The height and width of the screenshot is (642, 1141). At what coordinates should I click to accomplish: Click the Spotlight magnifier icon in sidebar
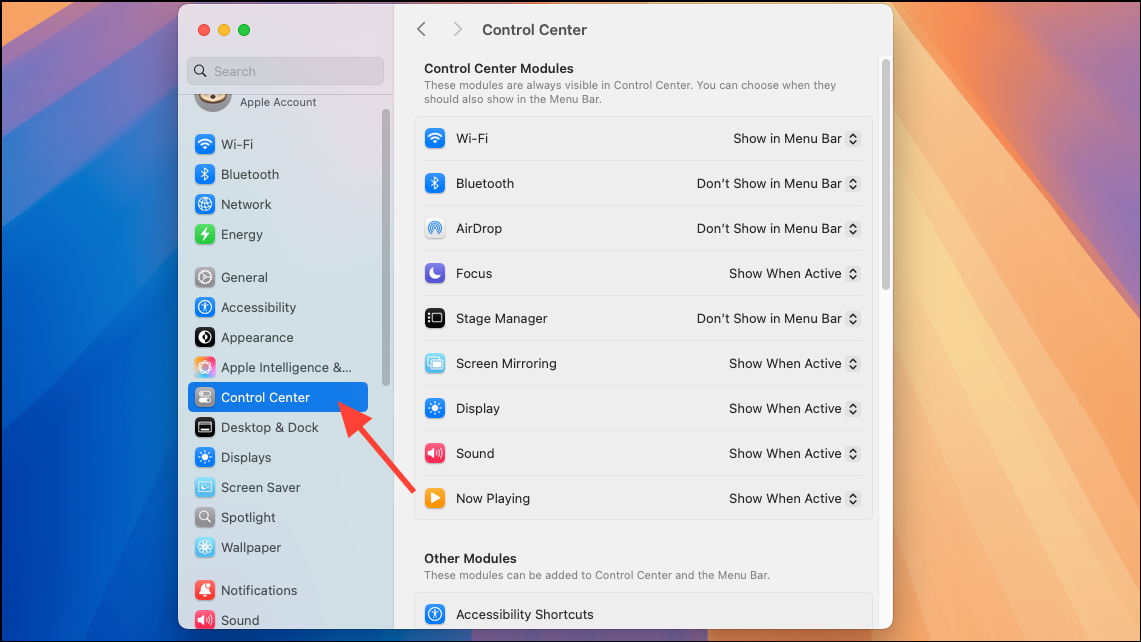204,518
